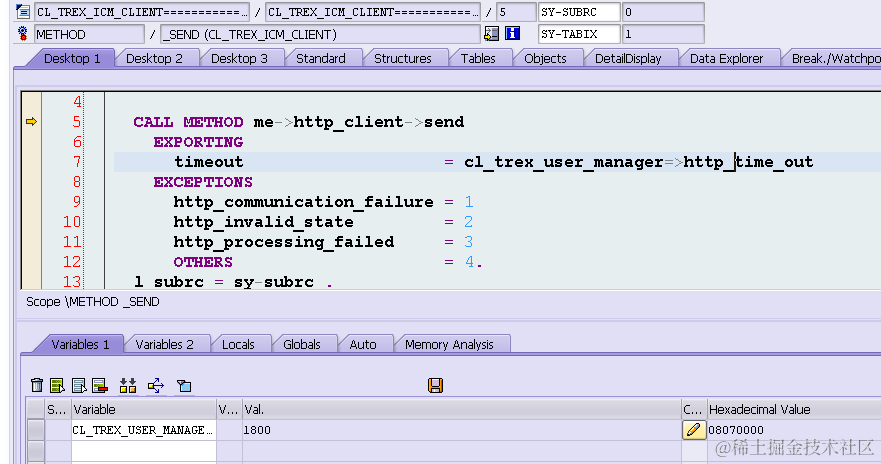
Task: Click the empty variable input row below
Action: (x=143, y=451)
